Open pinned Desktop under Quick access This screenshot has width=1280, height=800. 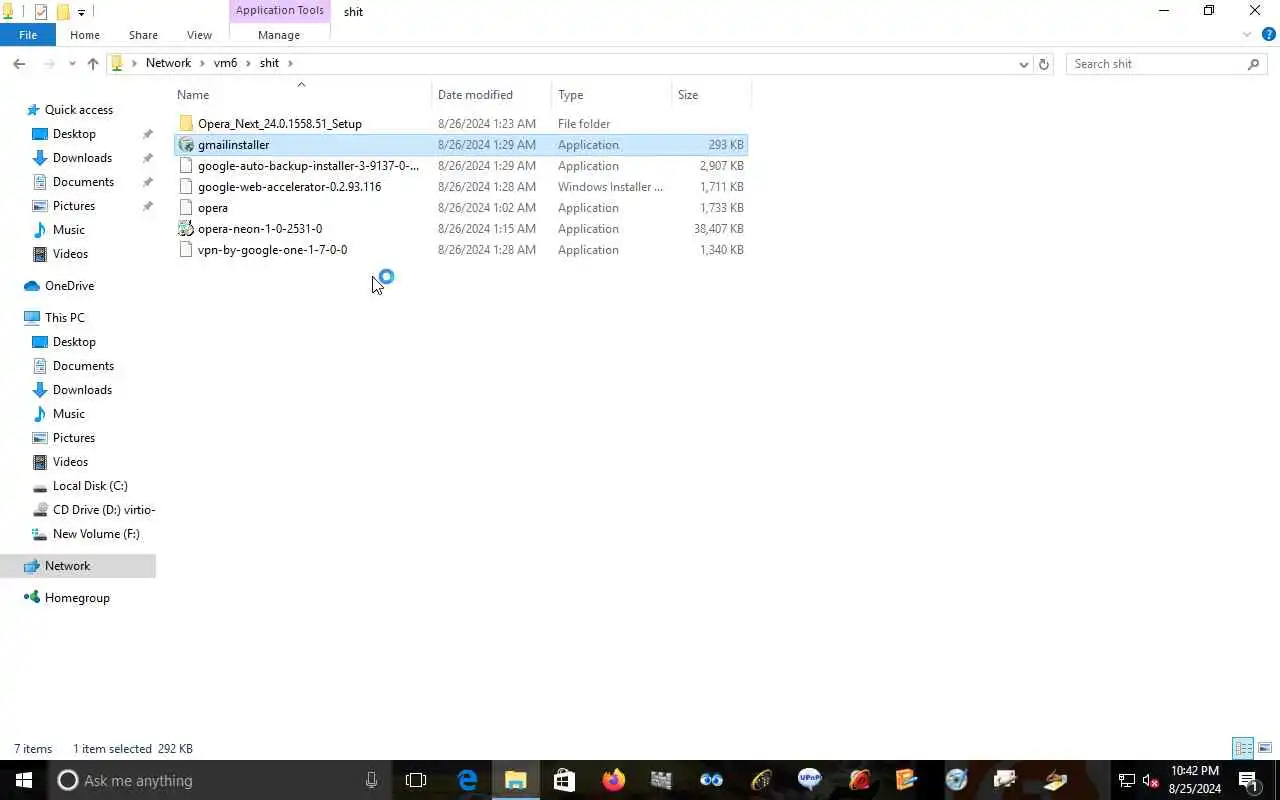coord(74,134)
